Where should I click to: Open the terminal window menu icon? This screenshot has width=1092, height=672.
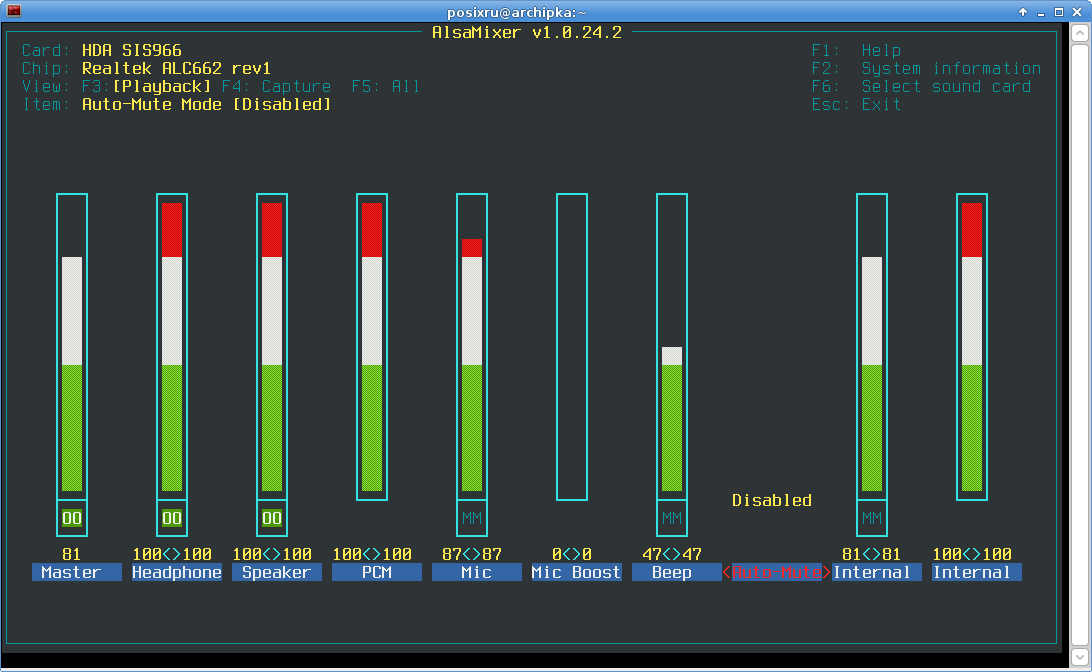(13, 11)
